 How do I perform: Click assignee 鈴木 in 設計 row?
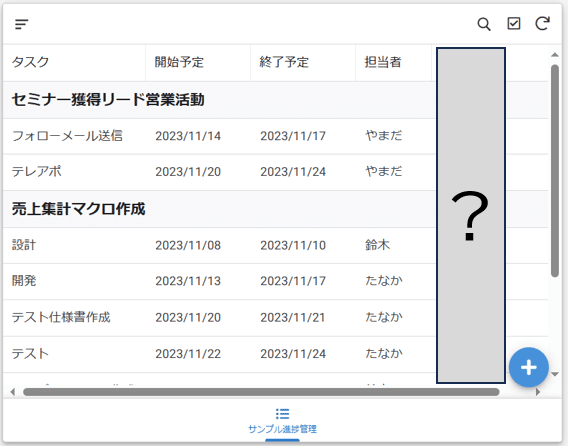[377, 245]
